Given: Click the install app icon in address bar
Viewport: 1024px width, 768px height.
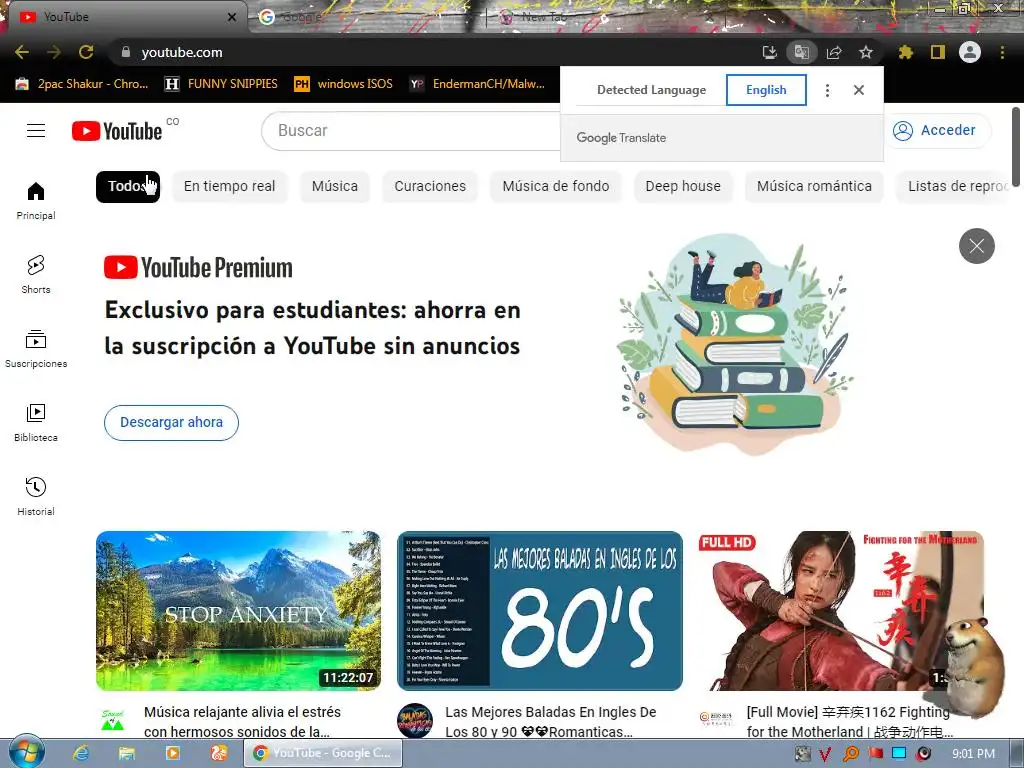Looking at the screenshot, I should point(770,52).
